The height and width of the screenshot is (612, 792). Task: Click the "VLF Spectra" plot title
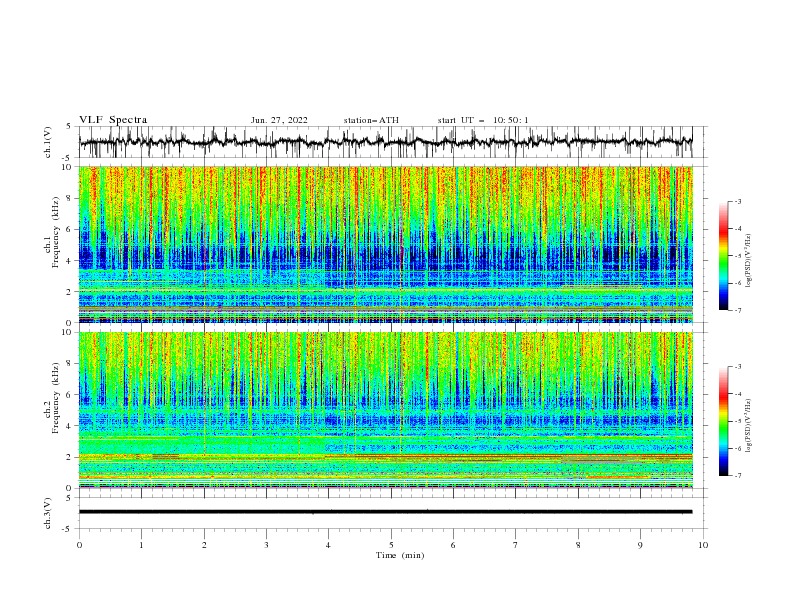point(113,120)
